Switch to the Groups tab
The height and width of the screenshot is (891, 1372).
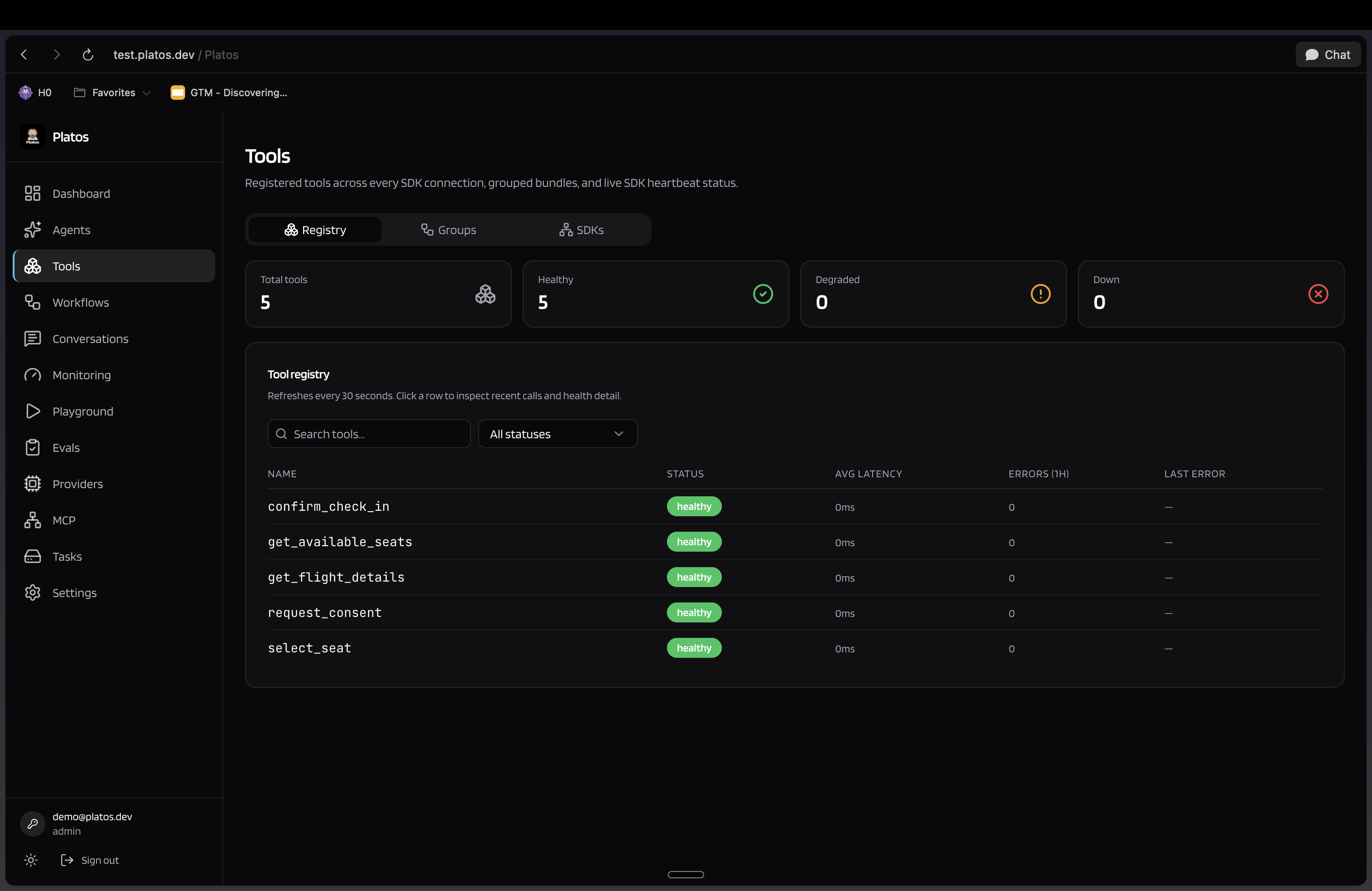pos(449,230)
